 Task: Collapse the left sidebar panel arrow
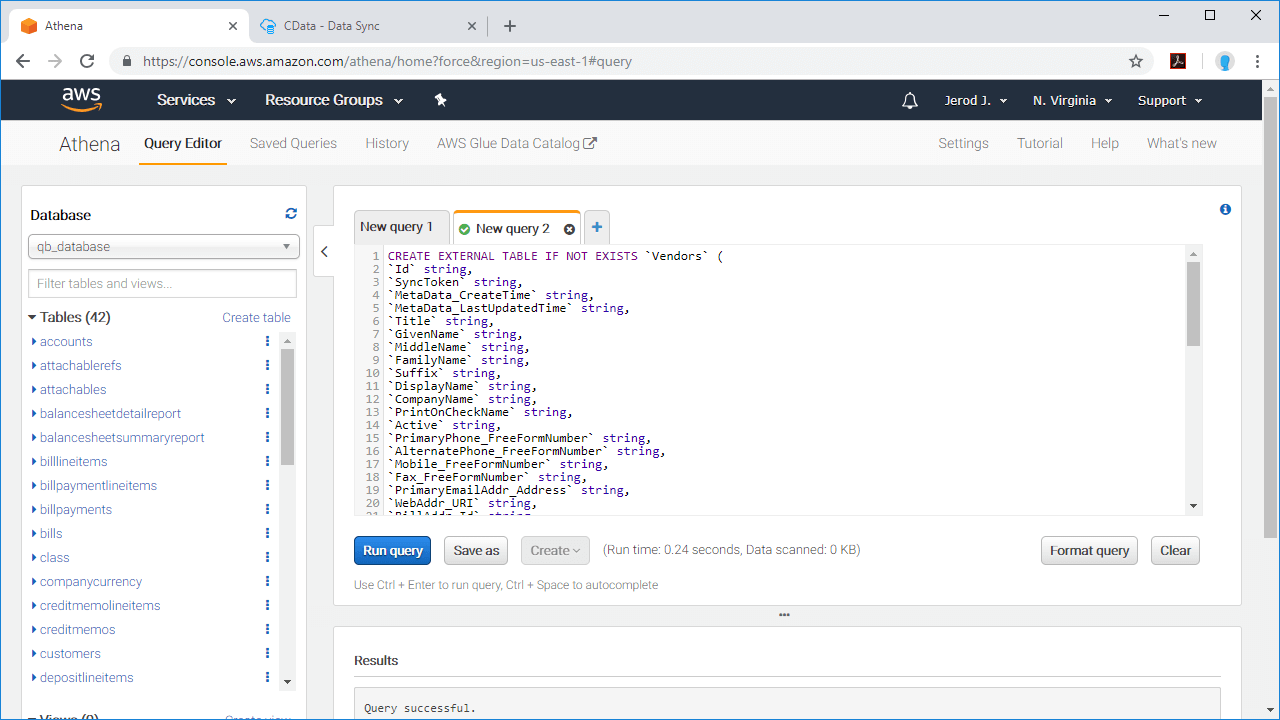(324, 252)
